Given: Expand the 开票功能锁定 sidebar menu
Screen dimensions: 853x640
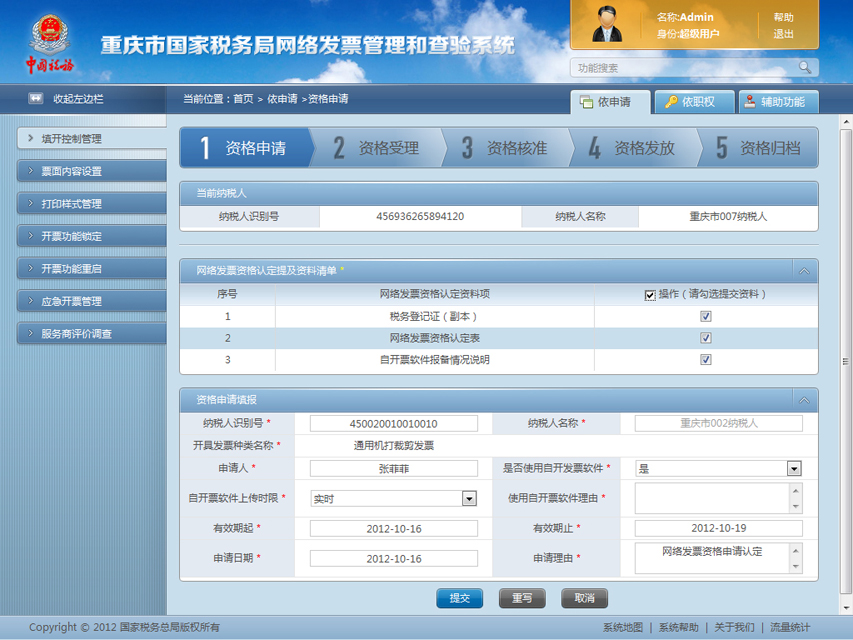Looking at the screenshot, I should coord(92,236).
